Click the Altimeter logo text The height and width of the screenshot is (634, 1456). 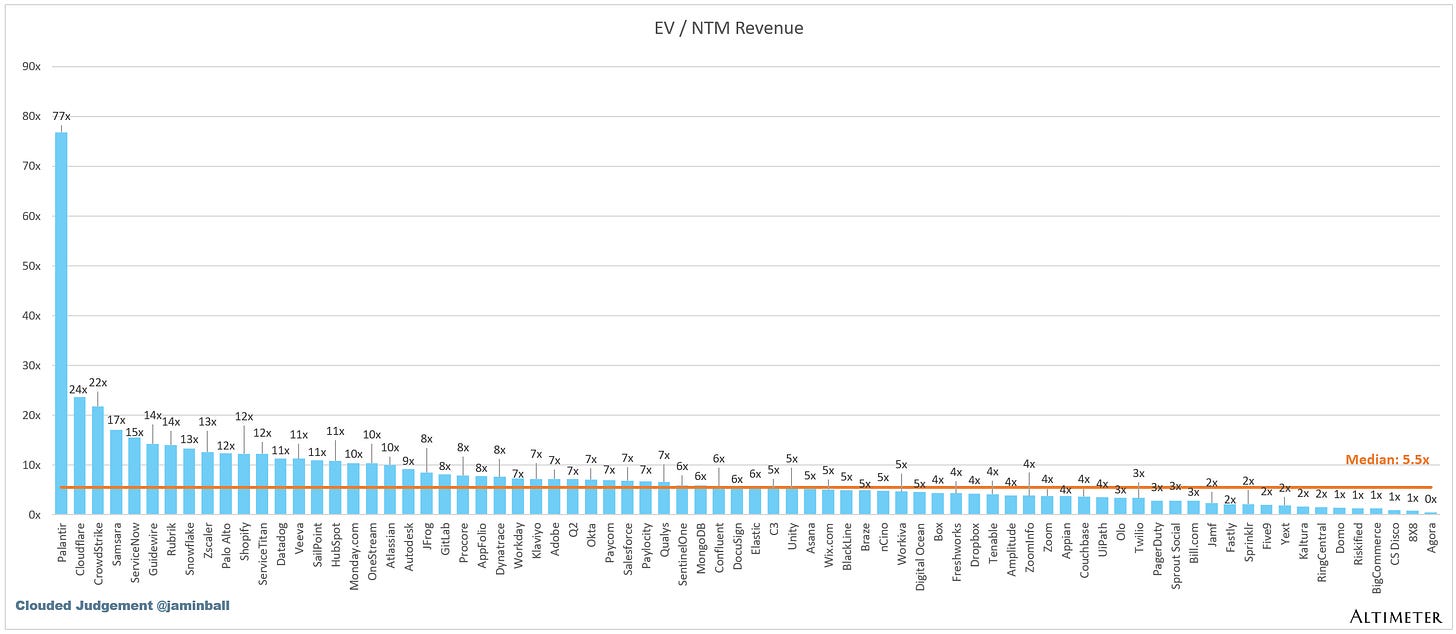pos(1397,618)
